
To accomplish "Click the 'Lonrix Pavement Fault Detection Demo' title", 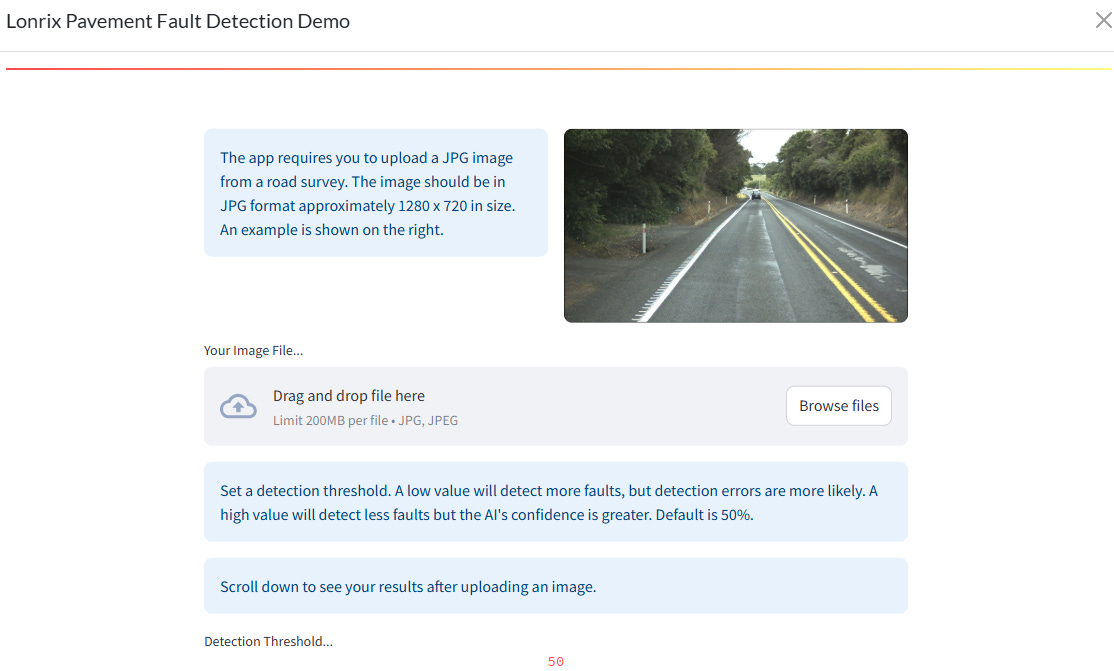I will (178, 21).
